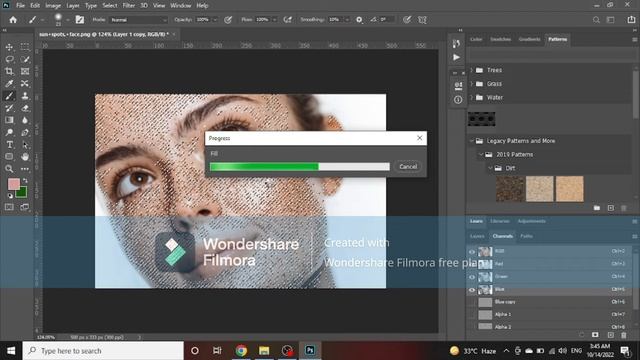This screenshot has height=360, width=640.
Task: Enable airbrush-style build-up
Action: 288,20
